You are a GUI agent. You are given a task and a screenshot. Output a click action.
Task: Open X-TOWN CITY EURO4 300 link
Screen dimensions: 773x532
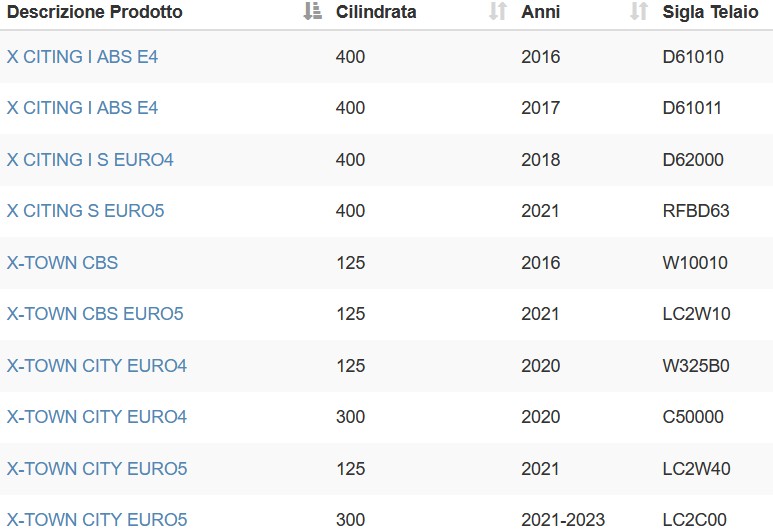pyautogui.click(x=97, y=417)
